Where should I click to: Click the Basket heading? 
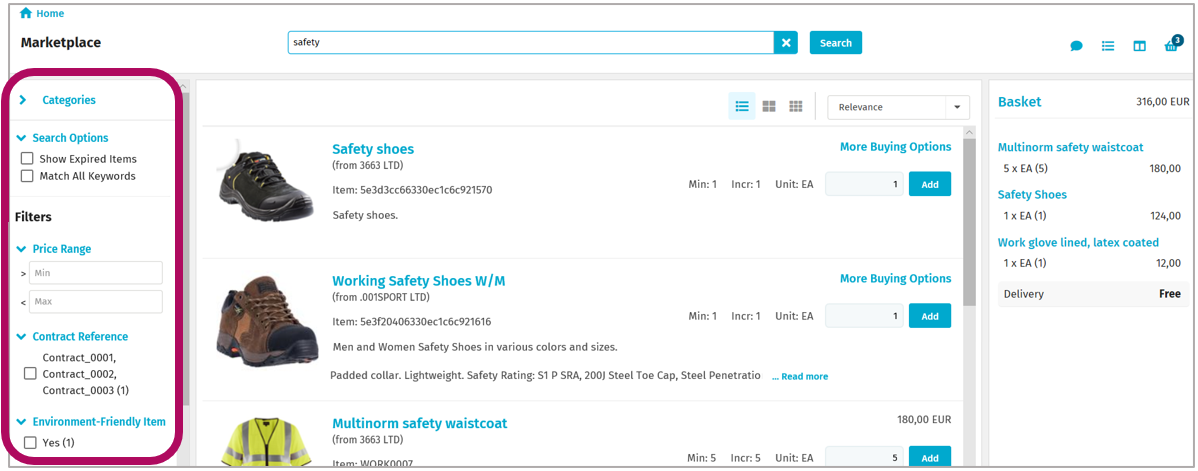click(1019, 102)
